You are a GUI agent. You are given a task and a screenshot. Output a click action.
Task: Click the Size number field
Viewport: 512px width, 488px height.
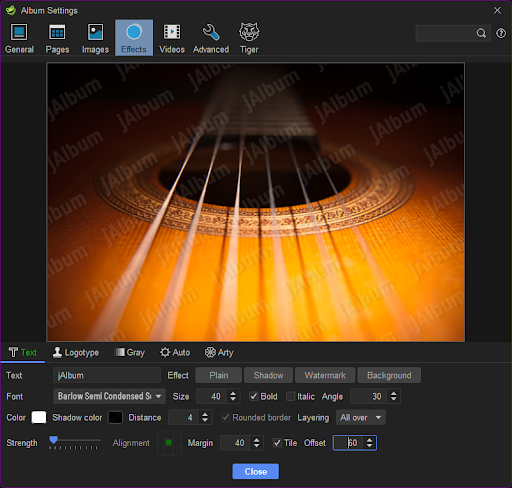click(x=212, y=396)
